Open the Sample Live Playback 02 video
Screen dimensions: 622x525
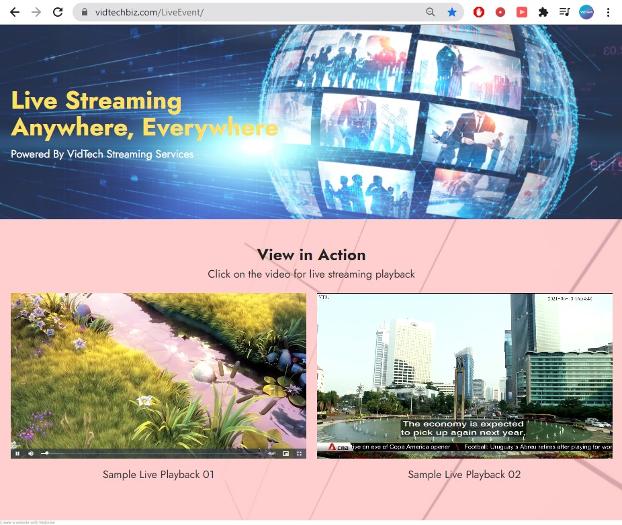(464, 375)
